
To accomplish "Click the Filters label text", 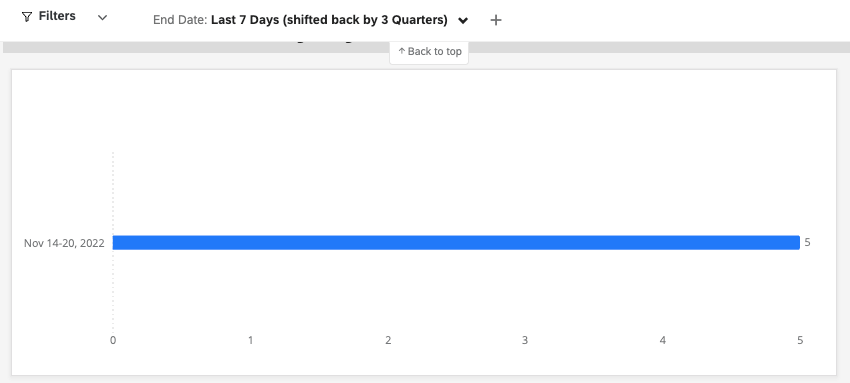I will (57, 16).
